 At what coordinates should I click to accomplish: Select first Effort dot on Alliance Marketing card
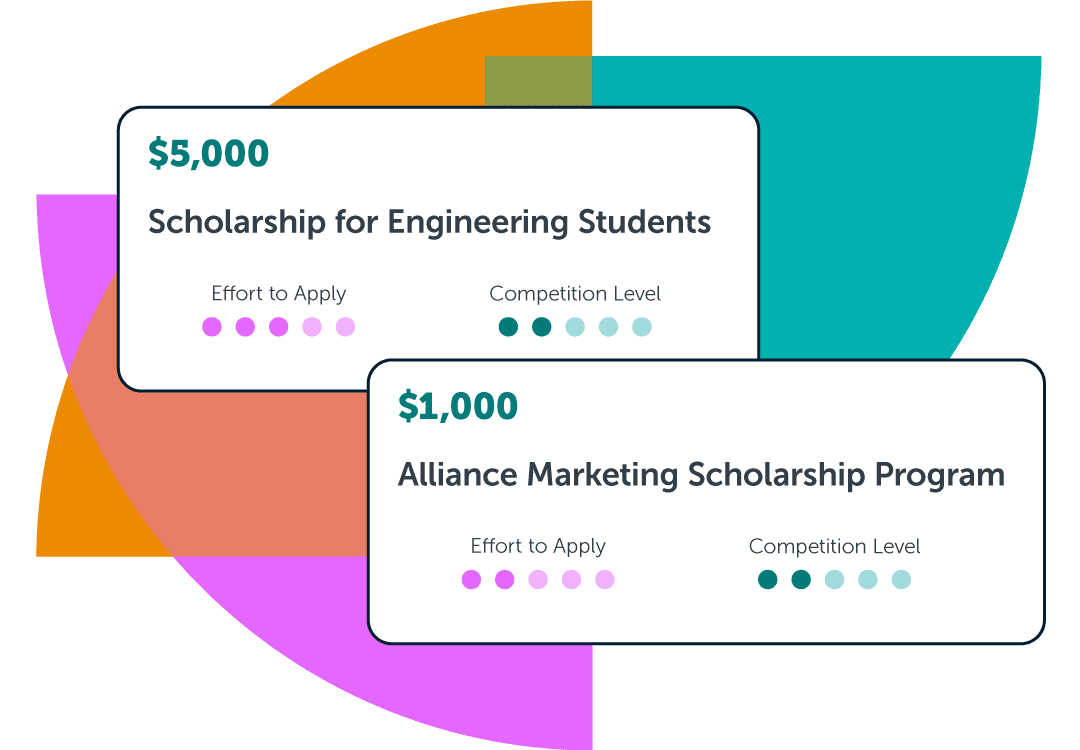click(x=471, y=579)
